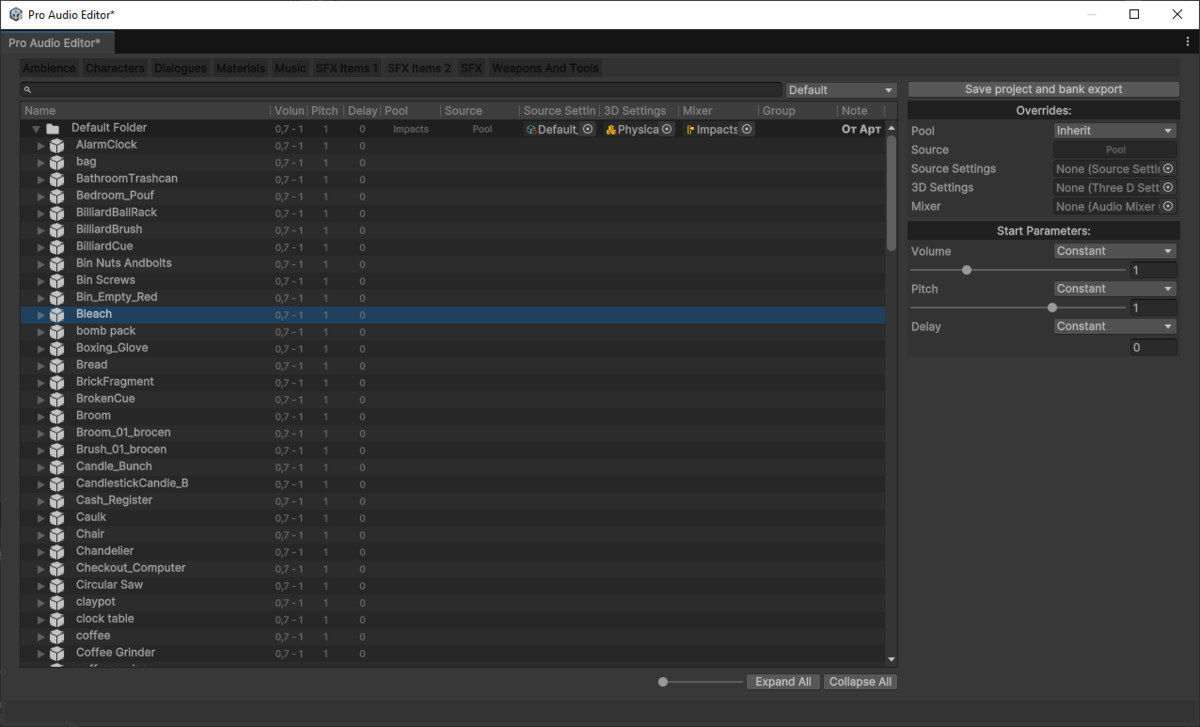The width and height of the screenshot is (1200, 727).
Task: Click the Delay value input field
Action: pos(1153,348)
